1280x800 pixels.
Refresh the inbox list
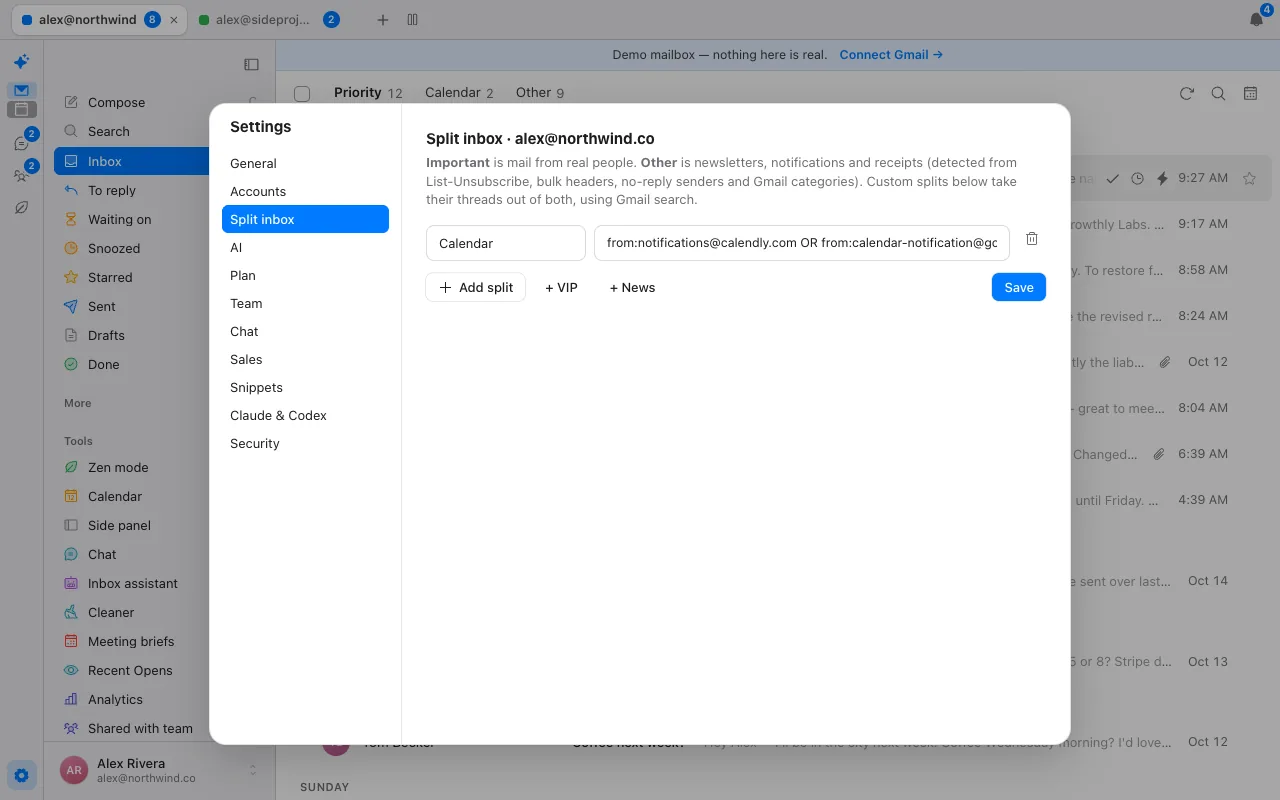(1187, 93)
